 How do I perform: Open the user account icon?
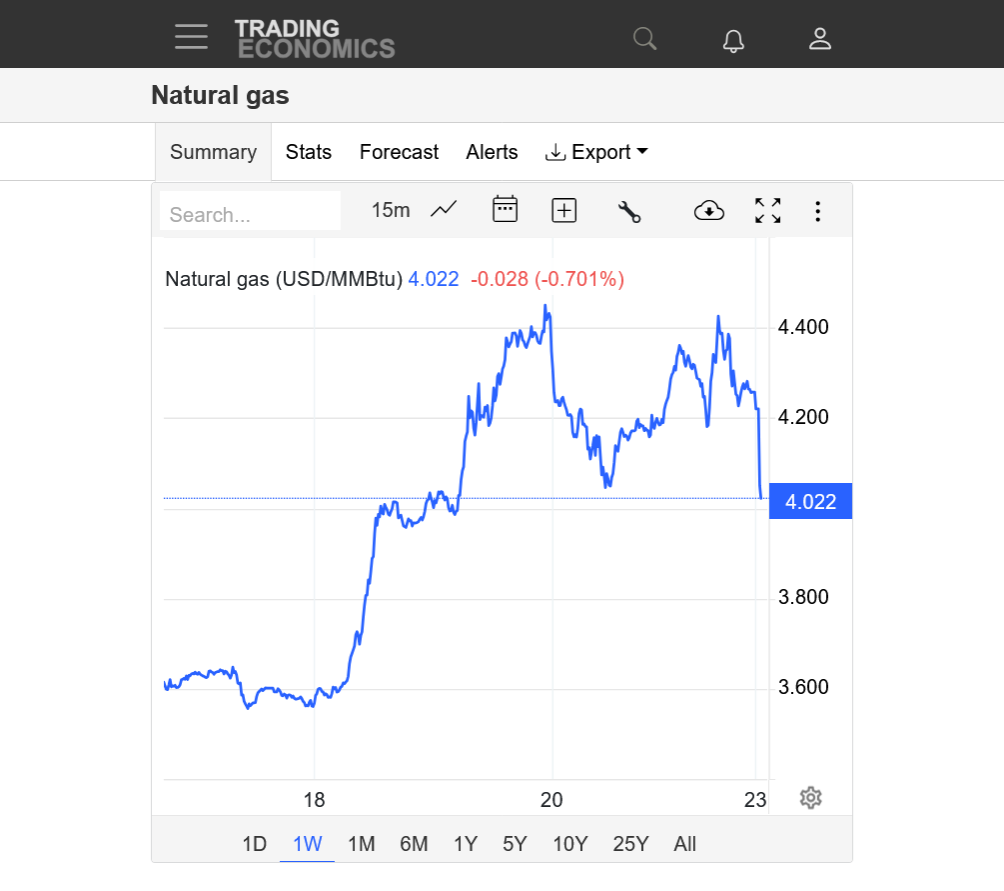(x=820, y=39)
